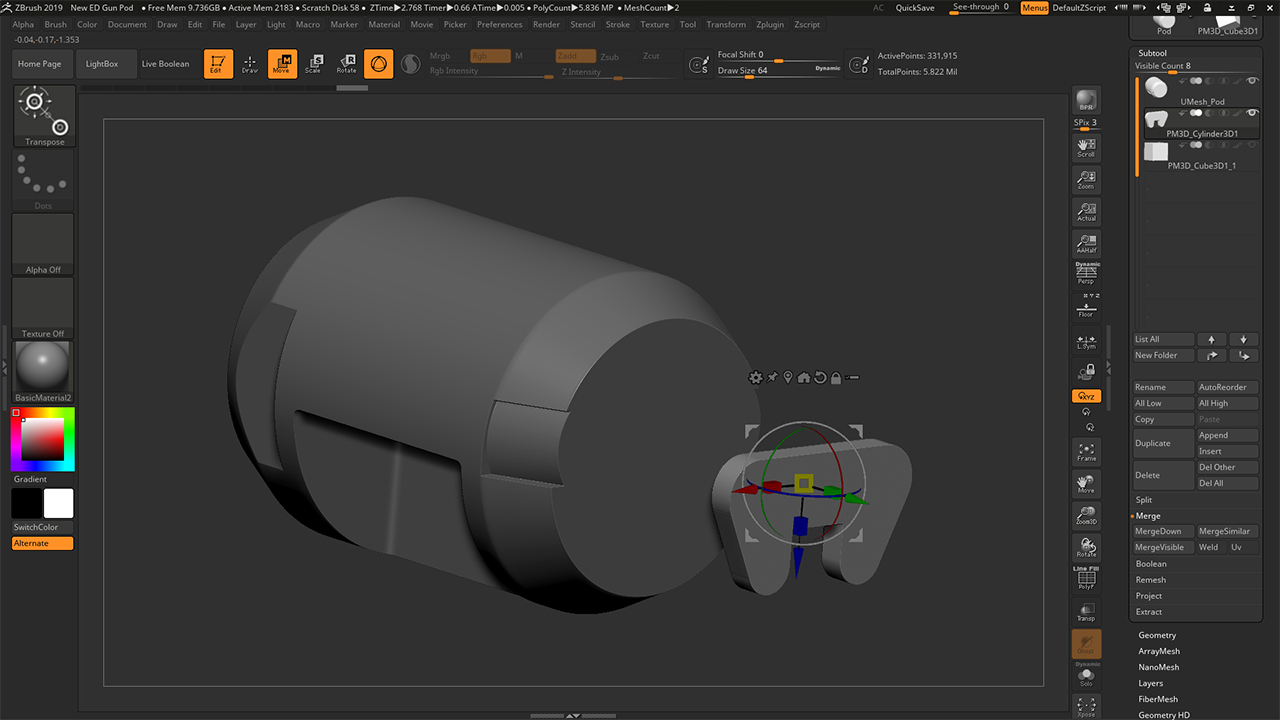Toggle the Gizmo 3D button
1280x720 pixels.
[x=378, y=64]
